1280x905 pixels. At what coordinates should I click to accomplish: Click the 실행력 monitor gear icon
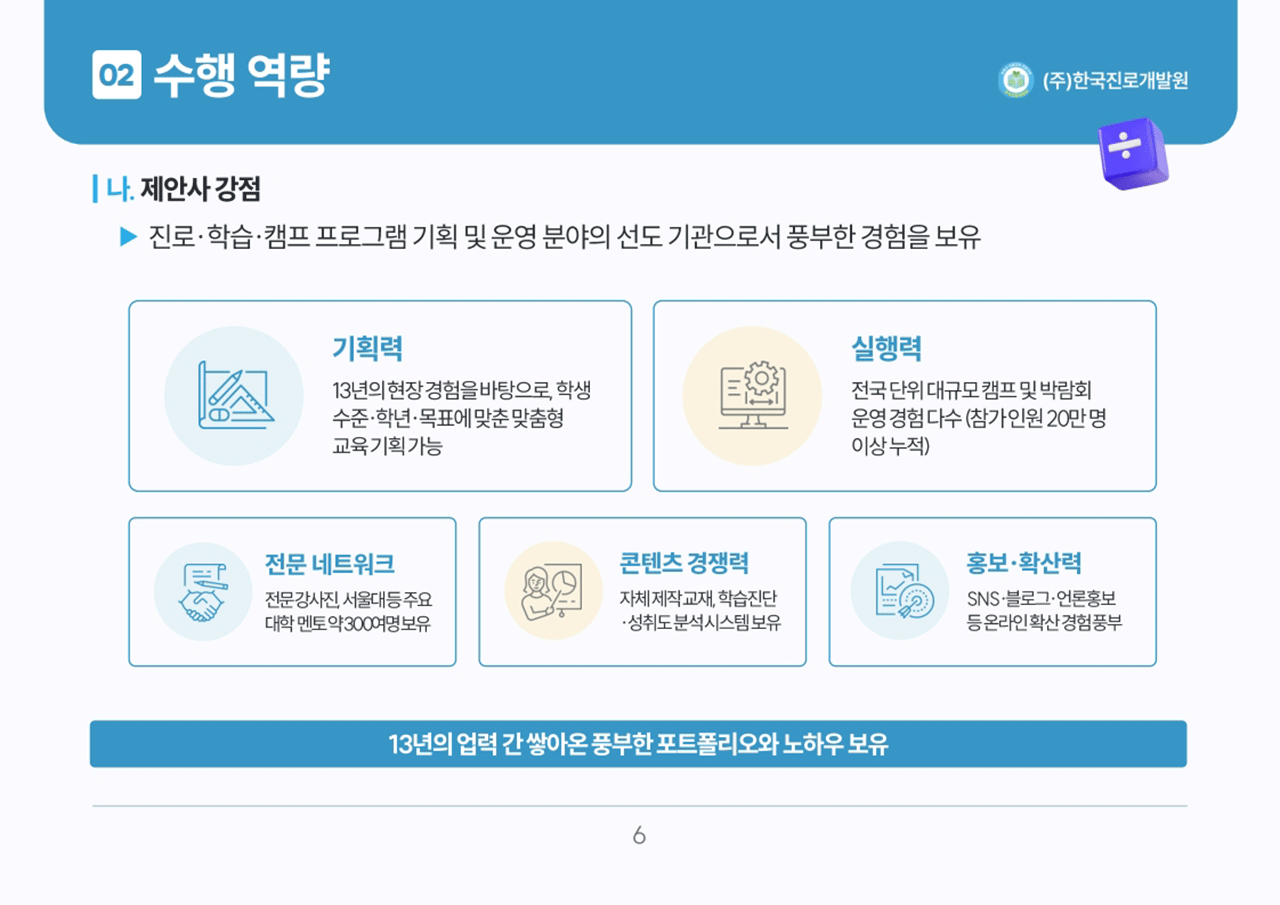(752, 396)
